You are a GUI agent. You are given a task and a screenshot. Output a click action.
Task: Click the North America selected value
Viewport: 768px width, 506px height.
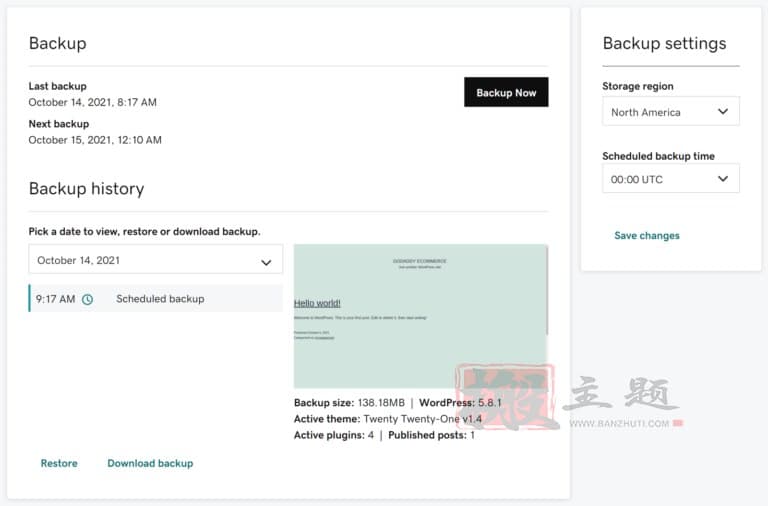pos(646,112)
